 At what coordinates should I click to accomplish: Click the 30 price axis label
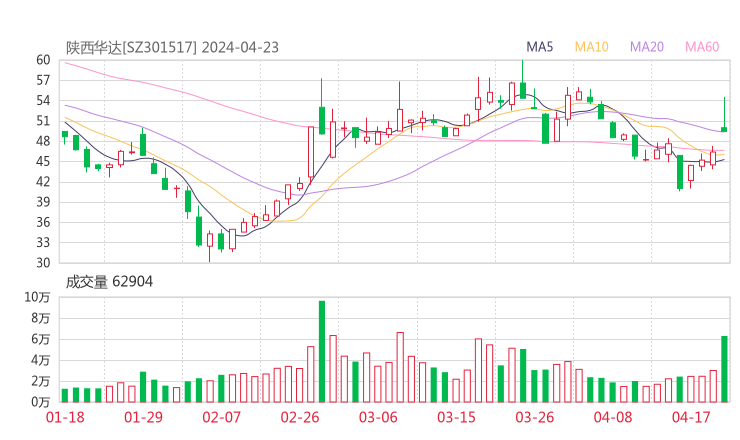43,263
